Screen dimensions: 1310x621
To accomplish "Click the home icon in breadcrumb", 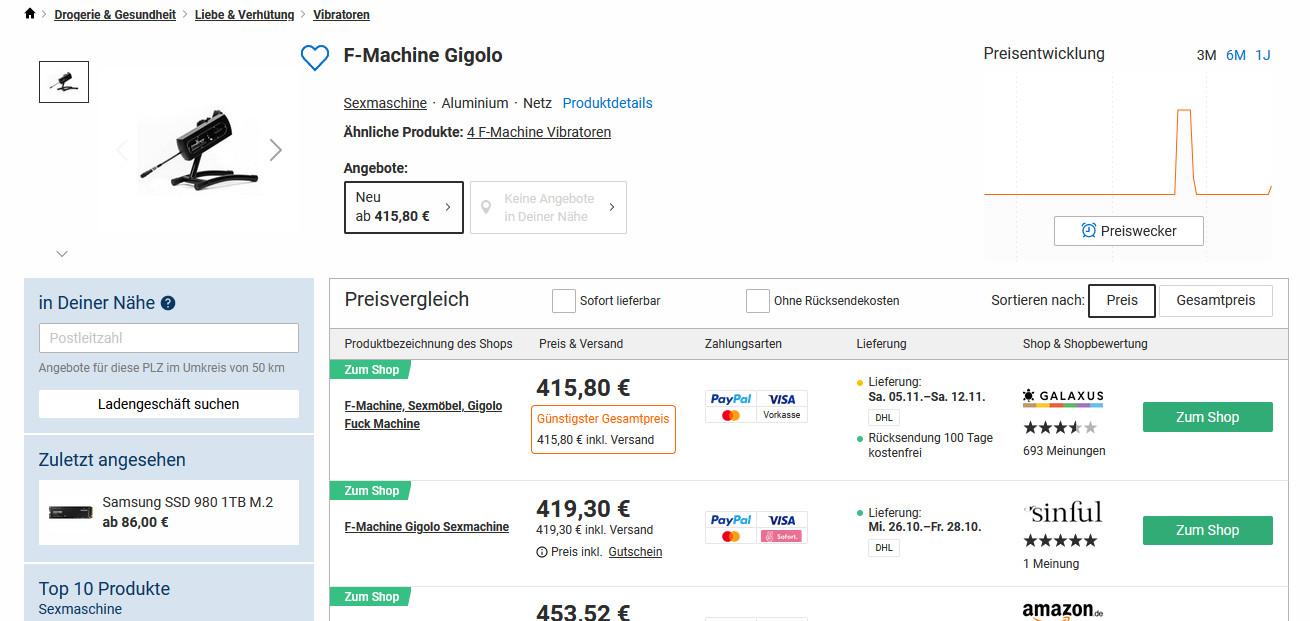I will tap(30, 14).
